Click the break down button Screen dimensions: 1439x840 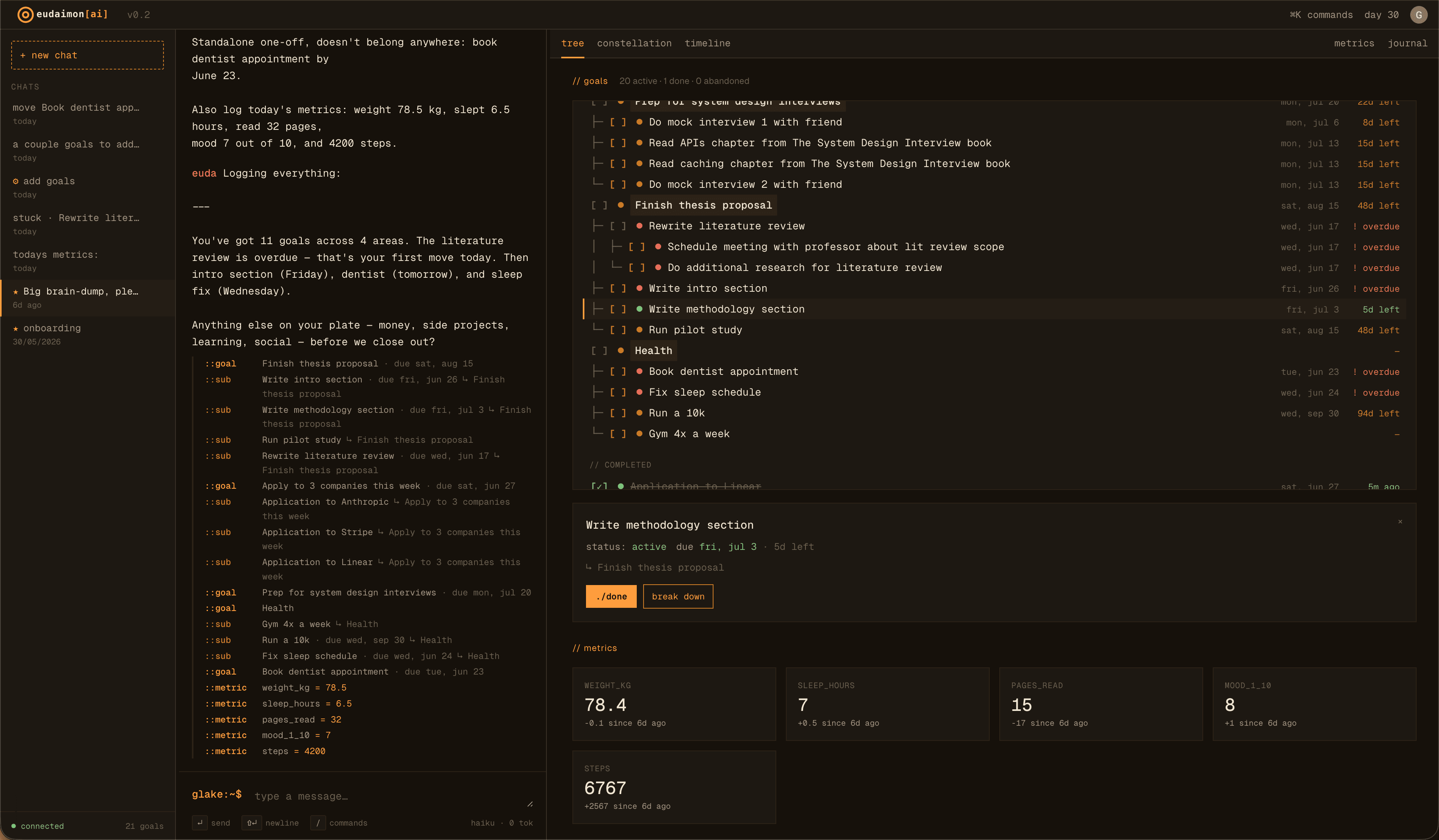click(678, 596)
